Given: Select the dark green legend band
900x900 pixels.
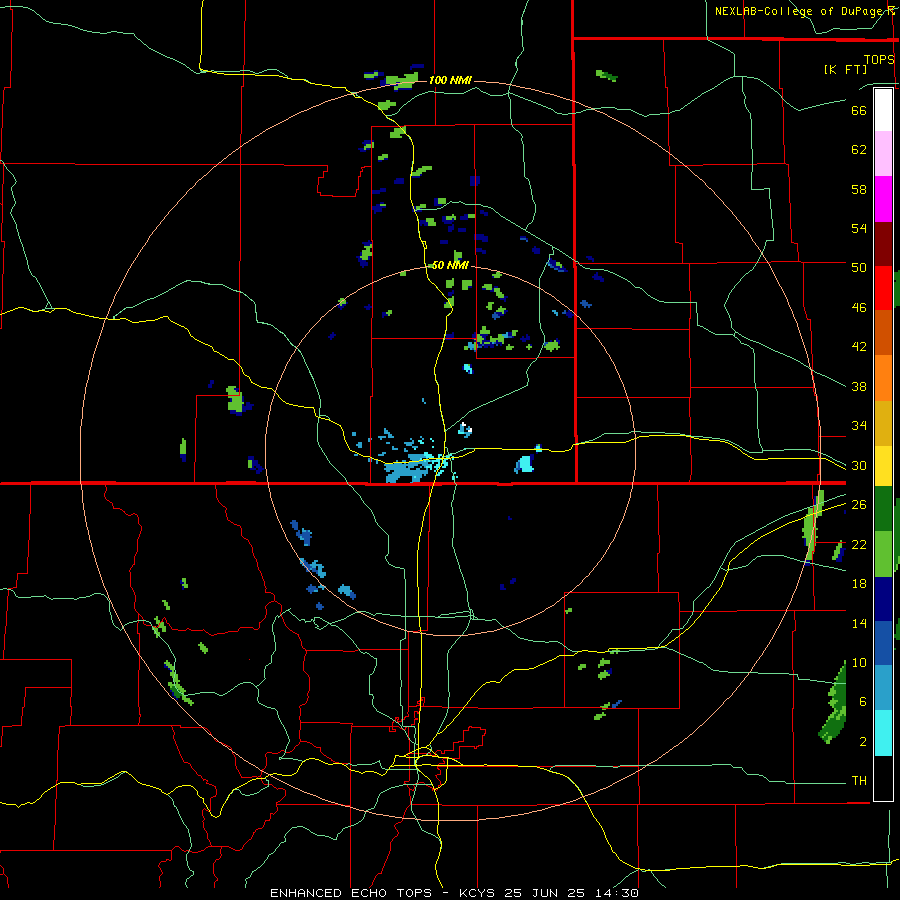Looking at the screenshot, I should [x=883, y=509].
